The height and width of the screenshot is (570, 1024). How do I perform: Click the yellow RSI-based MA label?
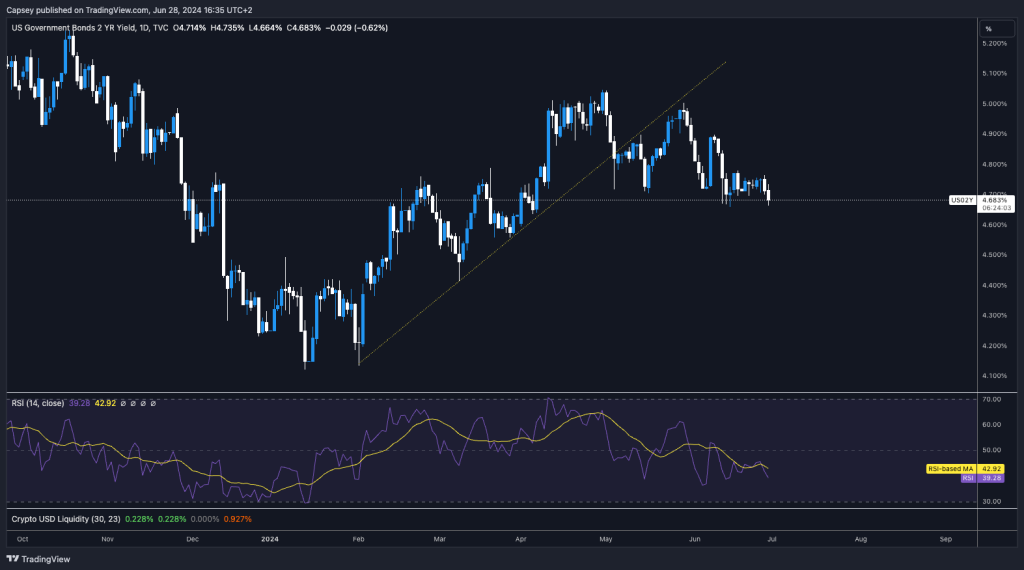[x=948, y=468]
